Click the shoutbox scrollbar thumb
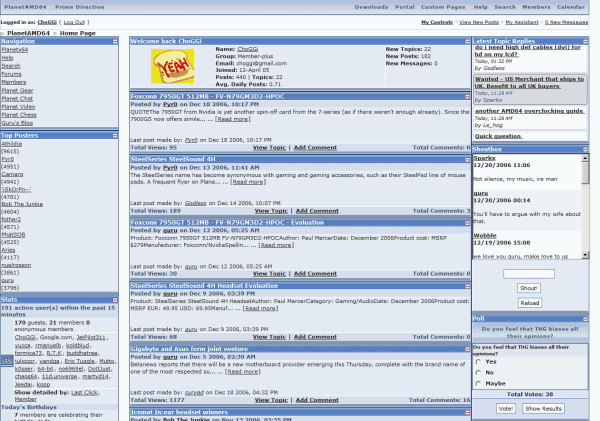This screenshot has height=421, width=600. pyautogui.click(x=585, y=173)
